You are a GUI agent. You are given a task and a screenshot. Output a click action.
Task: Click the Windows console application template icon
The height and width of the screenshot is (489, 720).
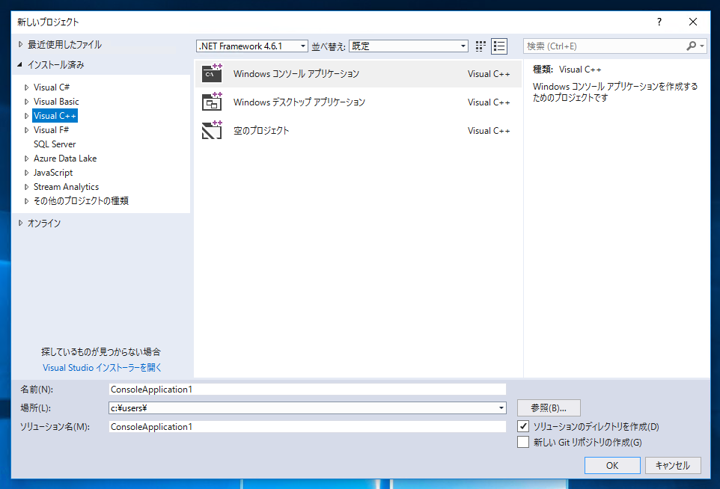212,73
